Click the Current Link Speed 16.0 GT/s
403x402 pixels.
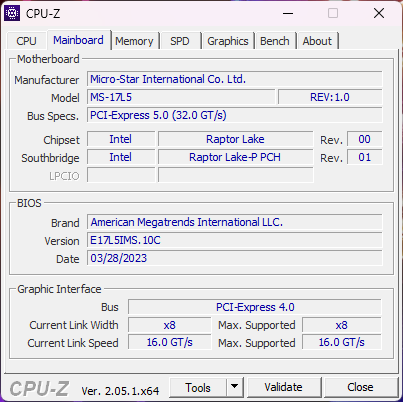170,343
